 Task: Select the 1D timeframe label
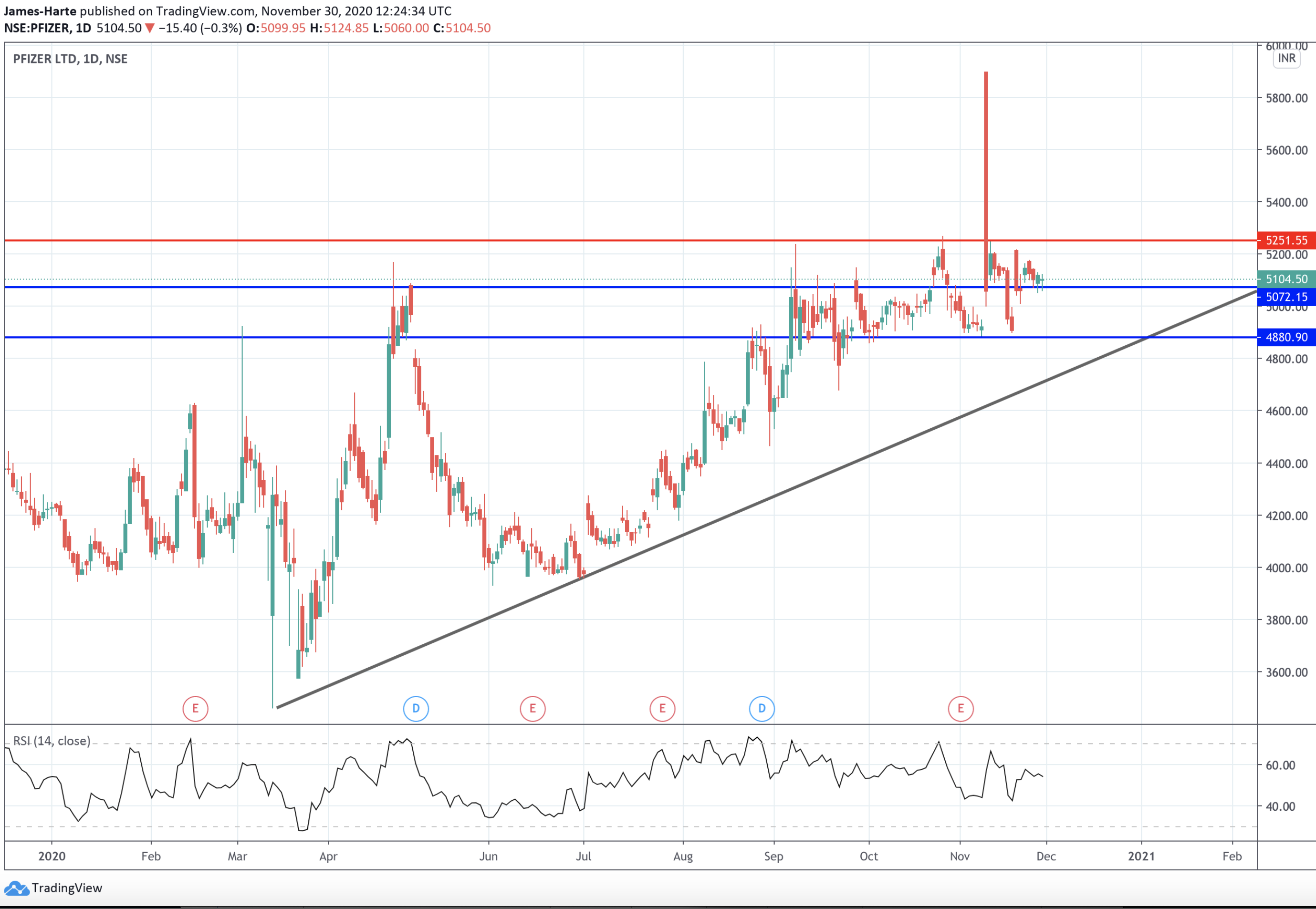point(83,27)
